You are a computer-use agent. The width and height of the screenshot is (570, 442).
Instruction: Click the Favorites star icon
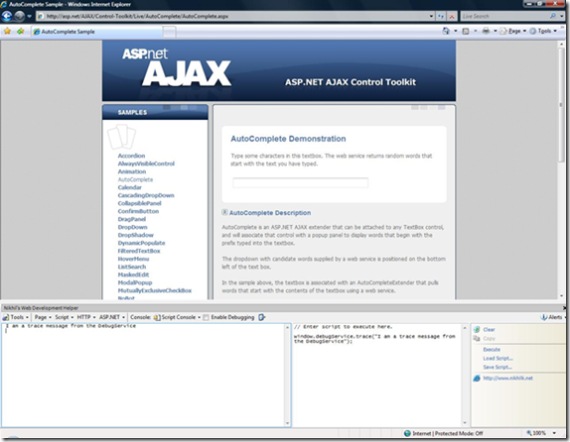7,31
